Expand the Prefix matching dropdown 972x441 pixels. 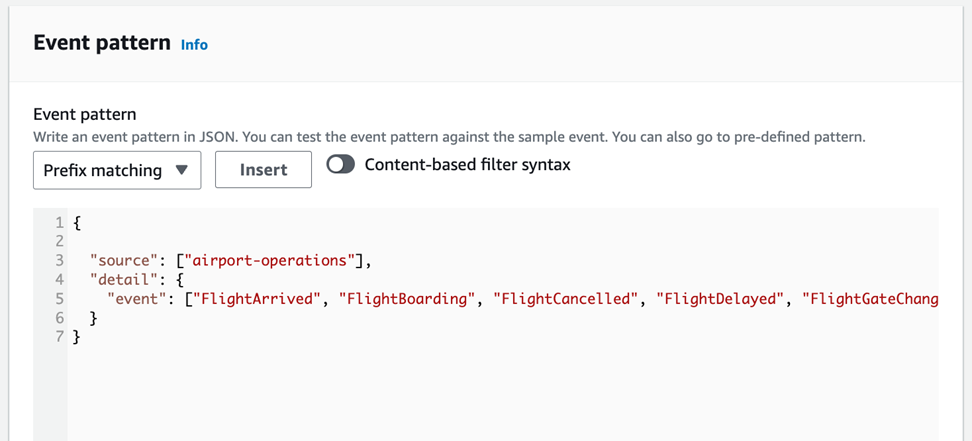point(117,170)
